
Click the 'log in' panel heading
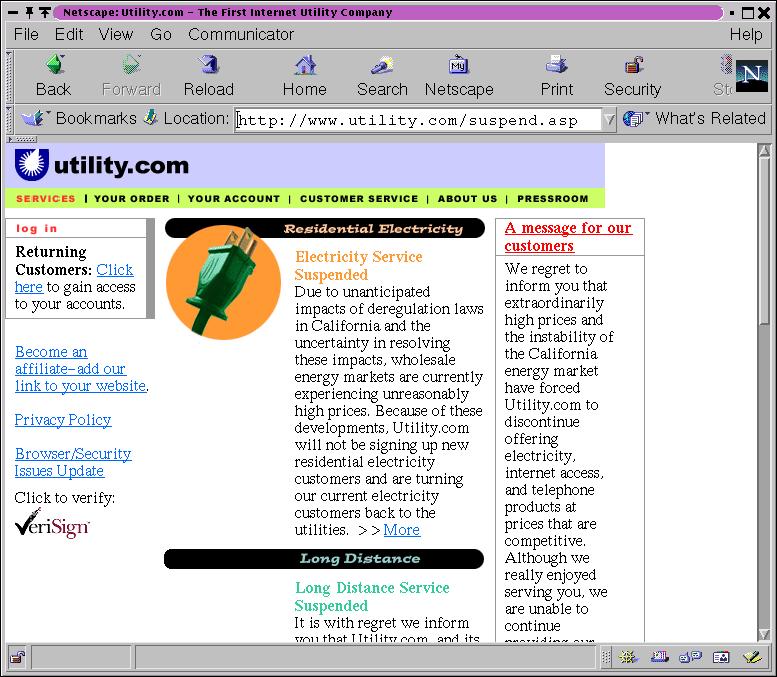point(37,228)
